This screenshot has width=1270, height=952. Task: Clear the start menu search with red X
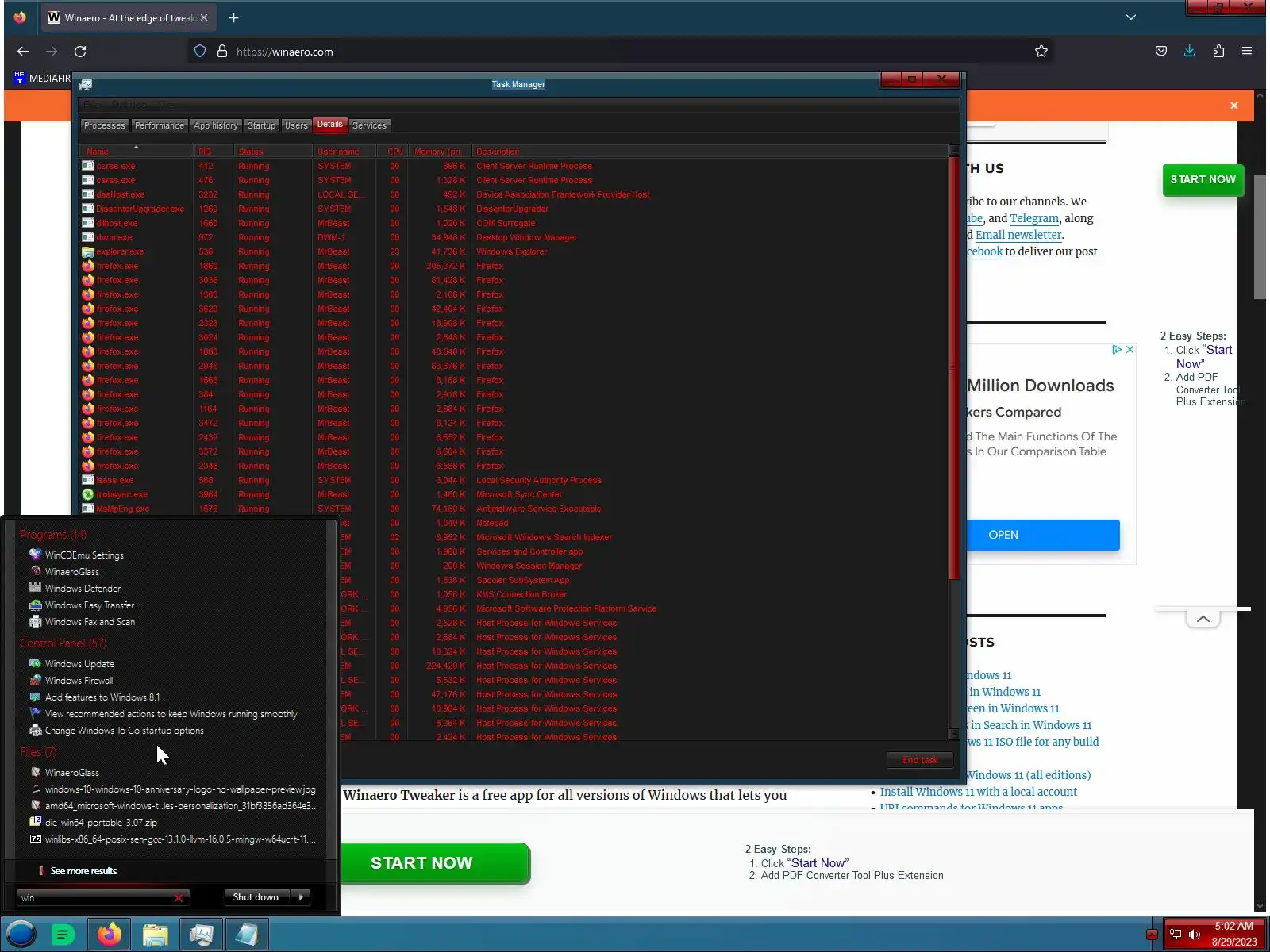coord(179,898)
